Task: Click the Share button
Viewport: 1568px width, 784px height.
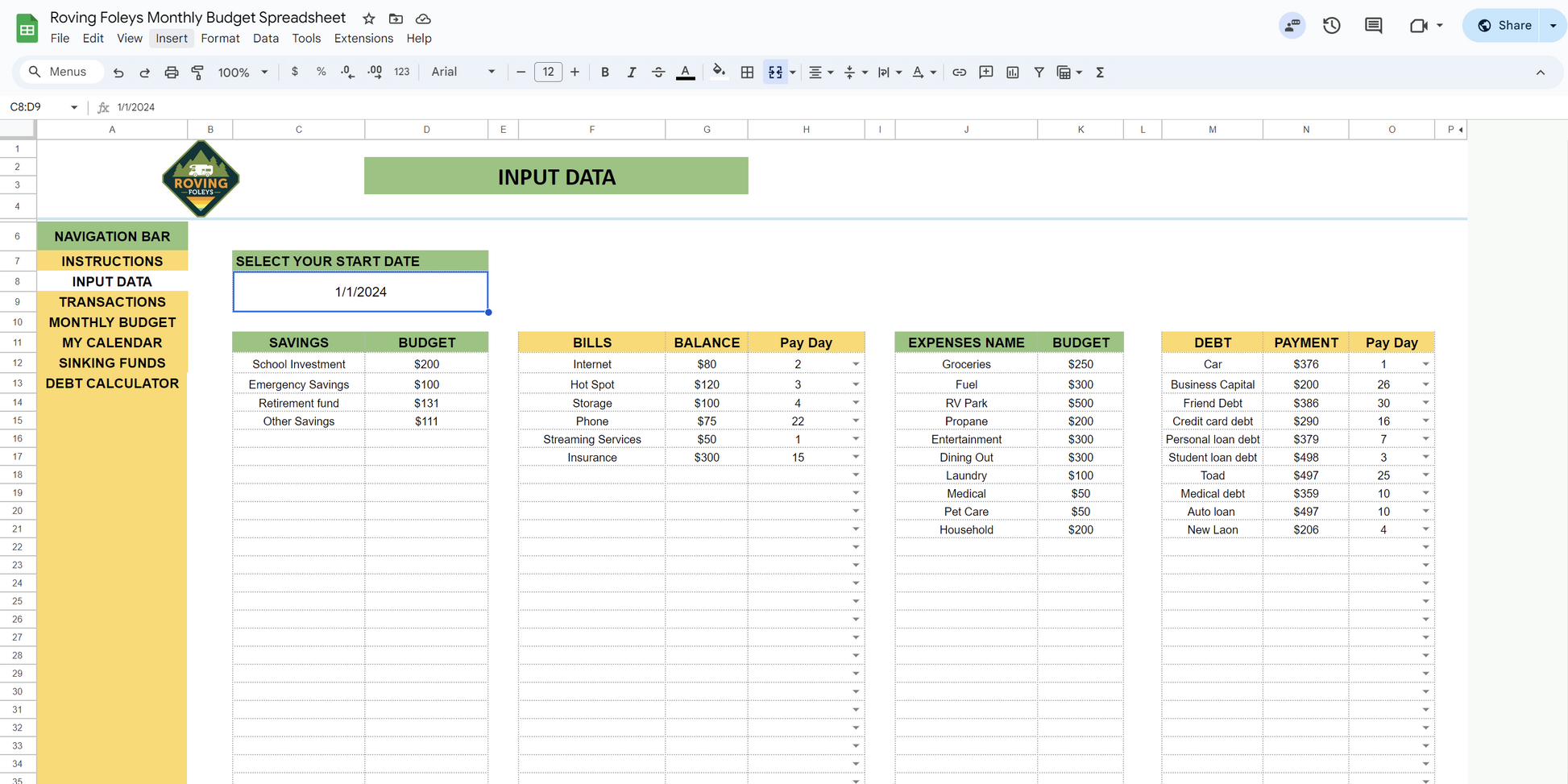Action: [x=1504, y=26]
